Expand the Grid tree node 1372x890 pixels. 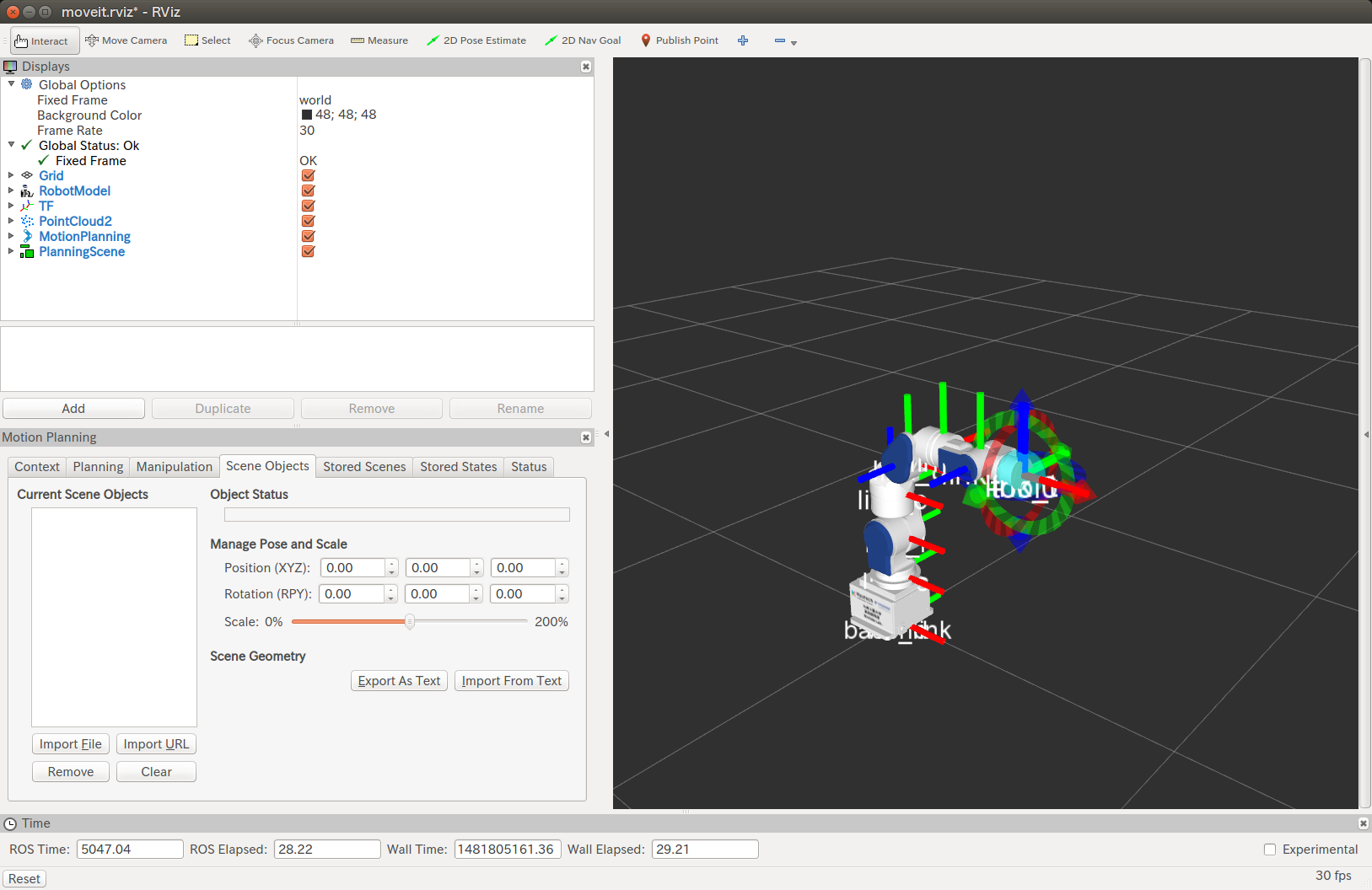pyautogui.click(x=11, y=175)
